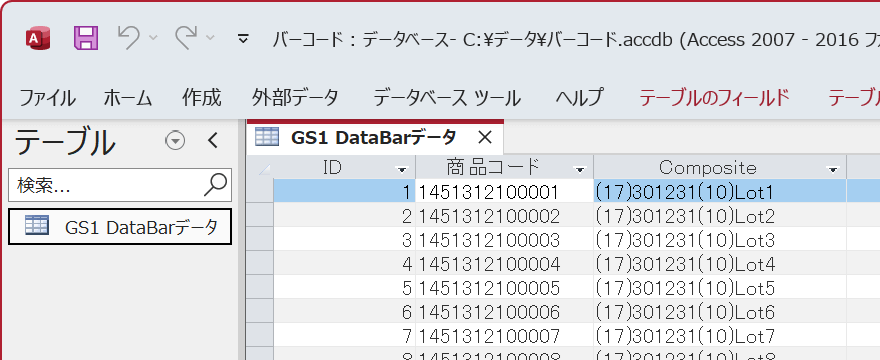Click the cell (17)301231(10)Lot1

coord(719,192)
